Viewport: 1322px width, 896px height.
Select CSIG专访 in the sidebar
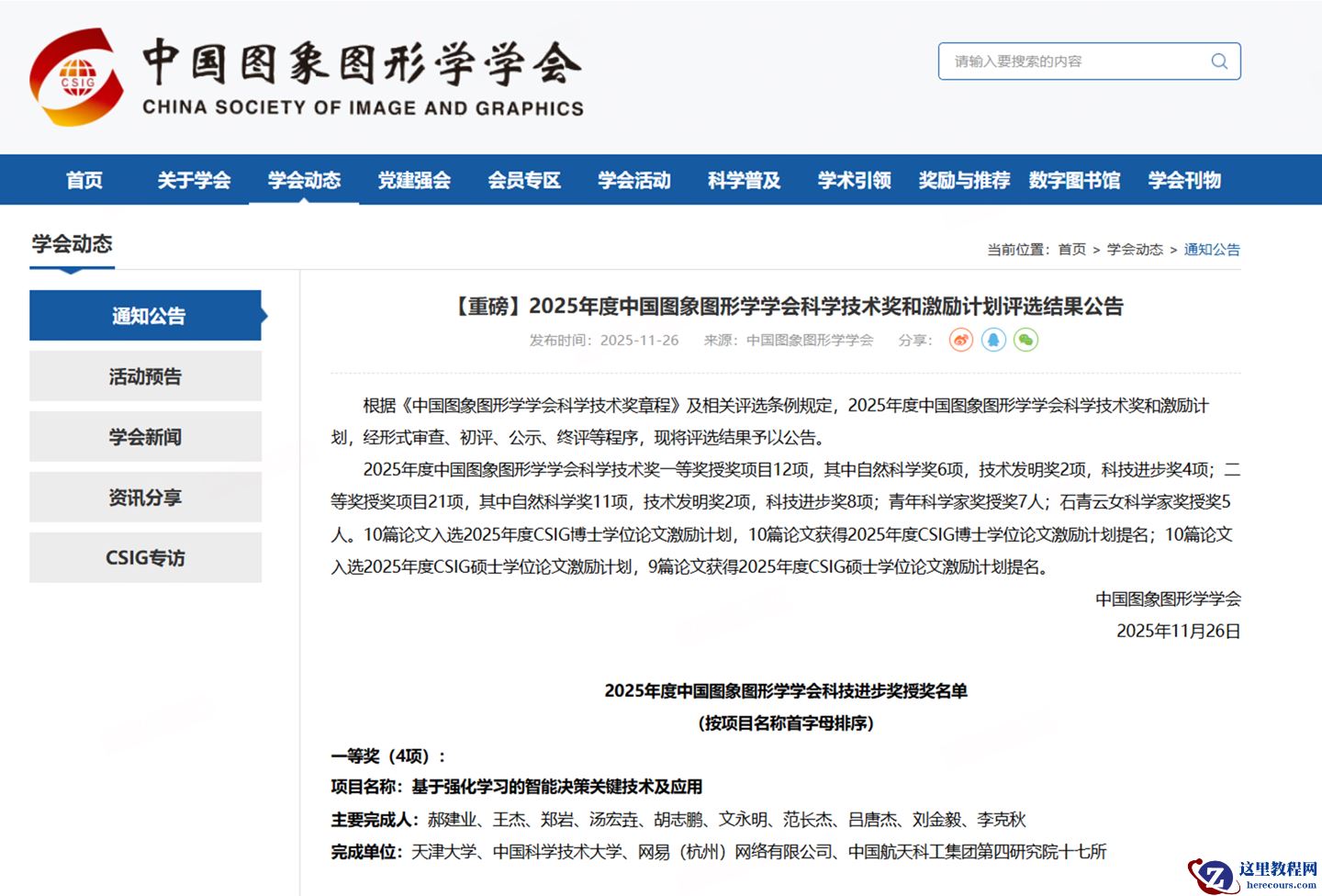(x=145, y=558)
